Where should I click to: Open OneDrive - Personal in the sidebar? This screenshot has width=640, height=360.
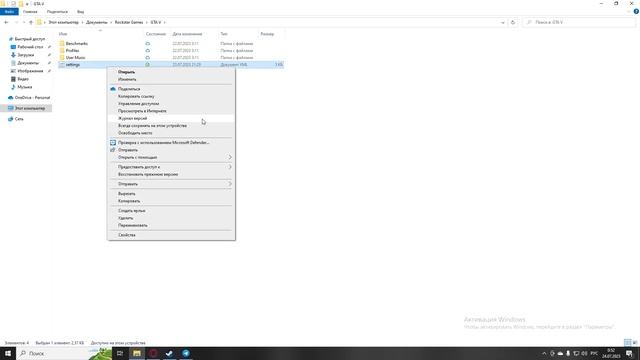[x=32, y=98]
